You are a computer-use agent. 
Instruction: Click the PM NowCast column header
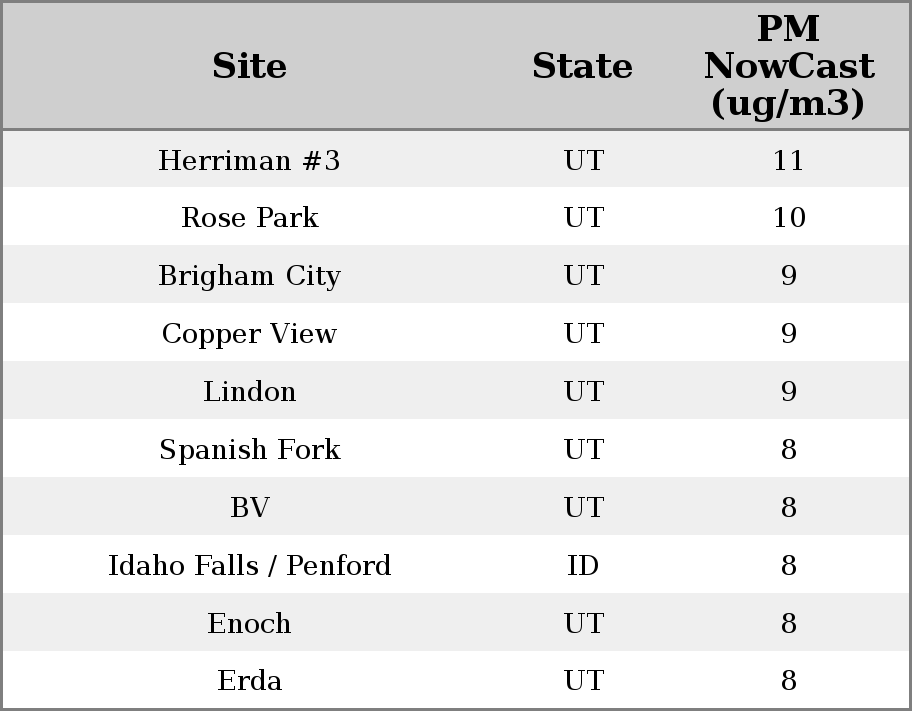click(x=788, y=67)
